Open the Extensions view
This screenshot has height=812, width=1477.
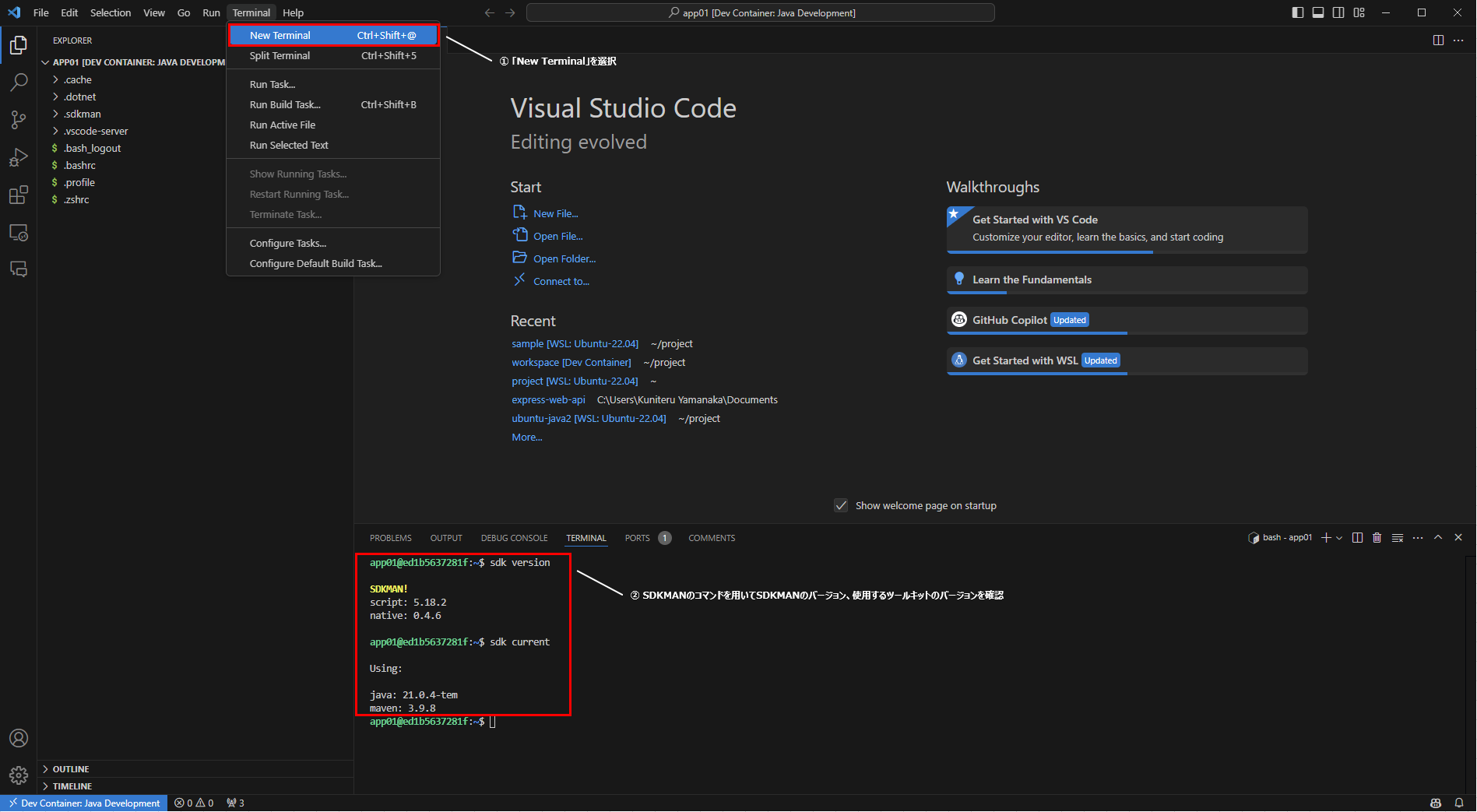(x=18, y=195)
